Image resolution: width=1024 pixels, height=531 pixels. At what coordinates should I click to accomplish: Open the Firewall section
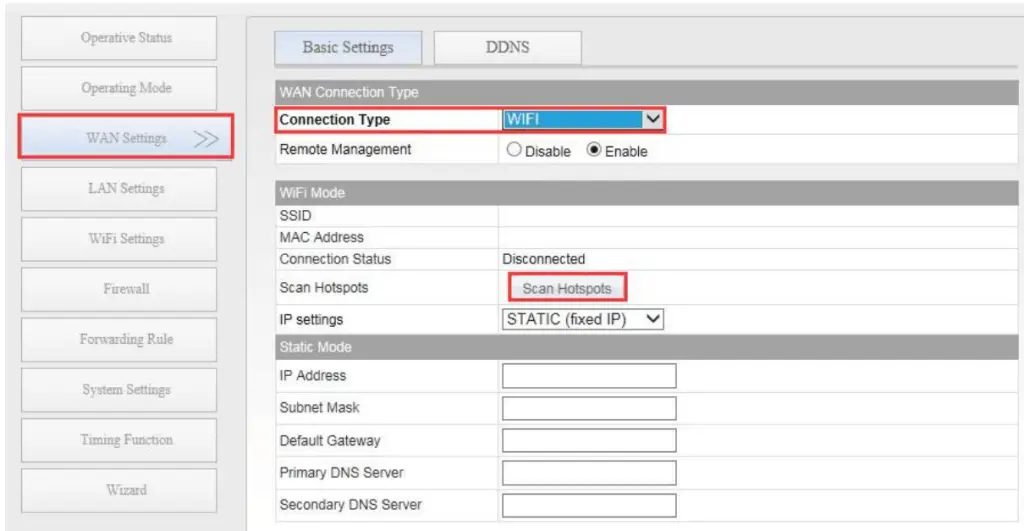[126, 289]
